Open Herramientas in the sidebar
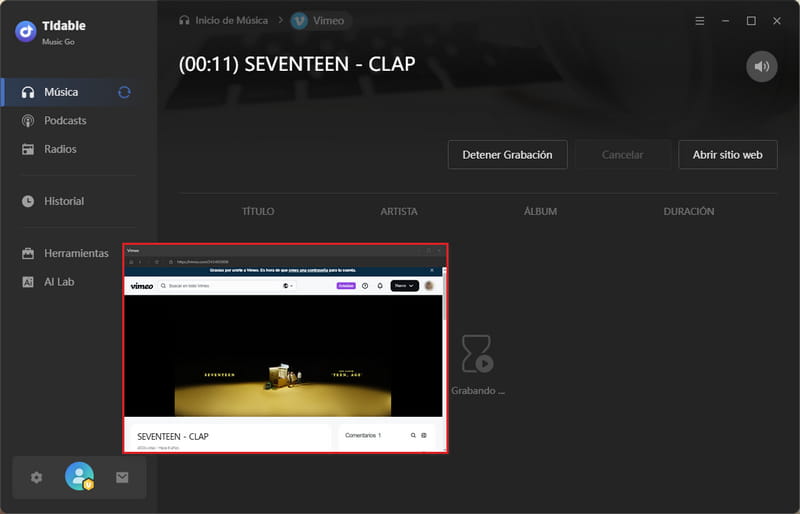This screenshot has height=514, width=800. [76, 254]
